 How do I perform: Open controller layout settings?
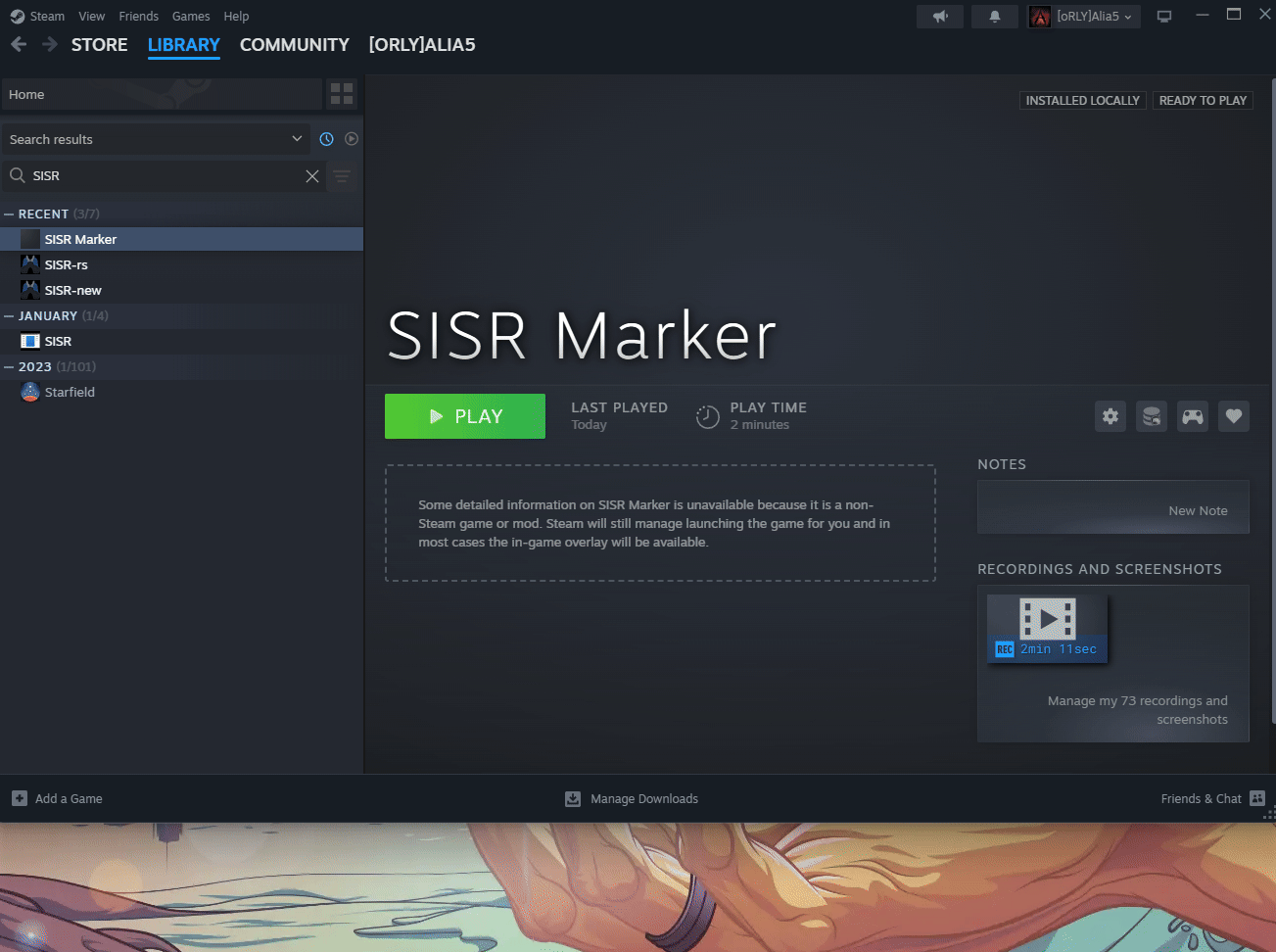(x=1193, y=416)
